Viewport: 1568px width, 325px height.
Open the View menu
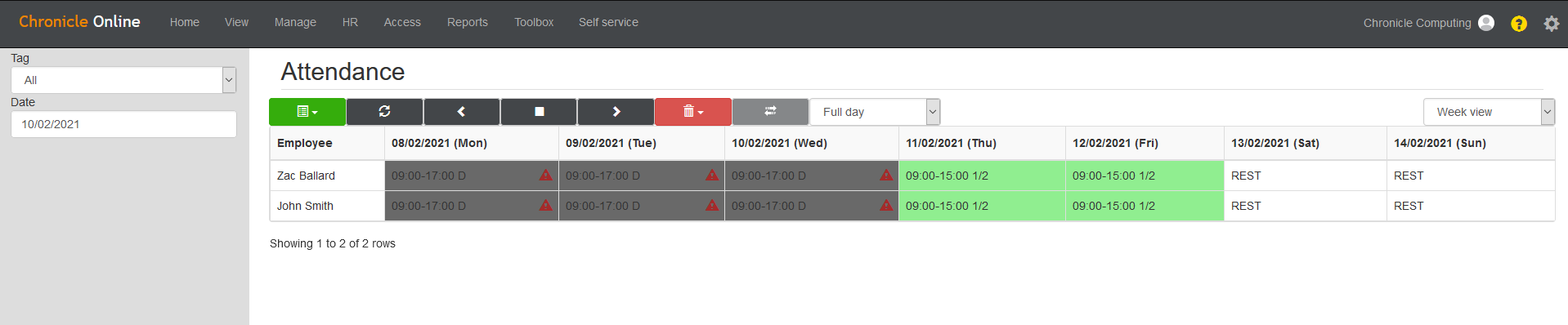[x=236, y=23]
